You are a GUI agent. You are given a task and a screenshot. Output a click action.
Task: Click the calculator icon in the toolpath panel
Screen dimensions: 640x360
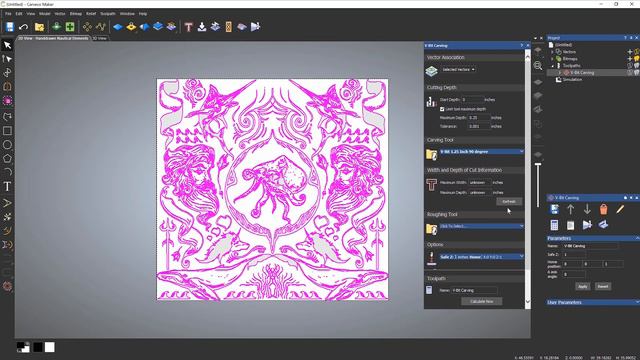pyautogui.click(x=554, y=225)
